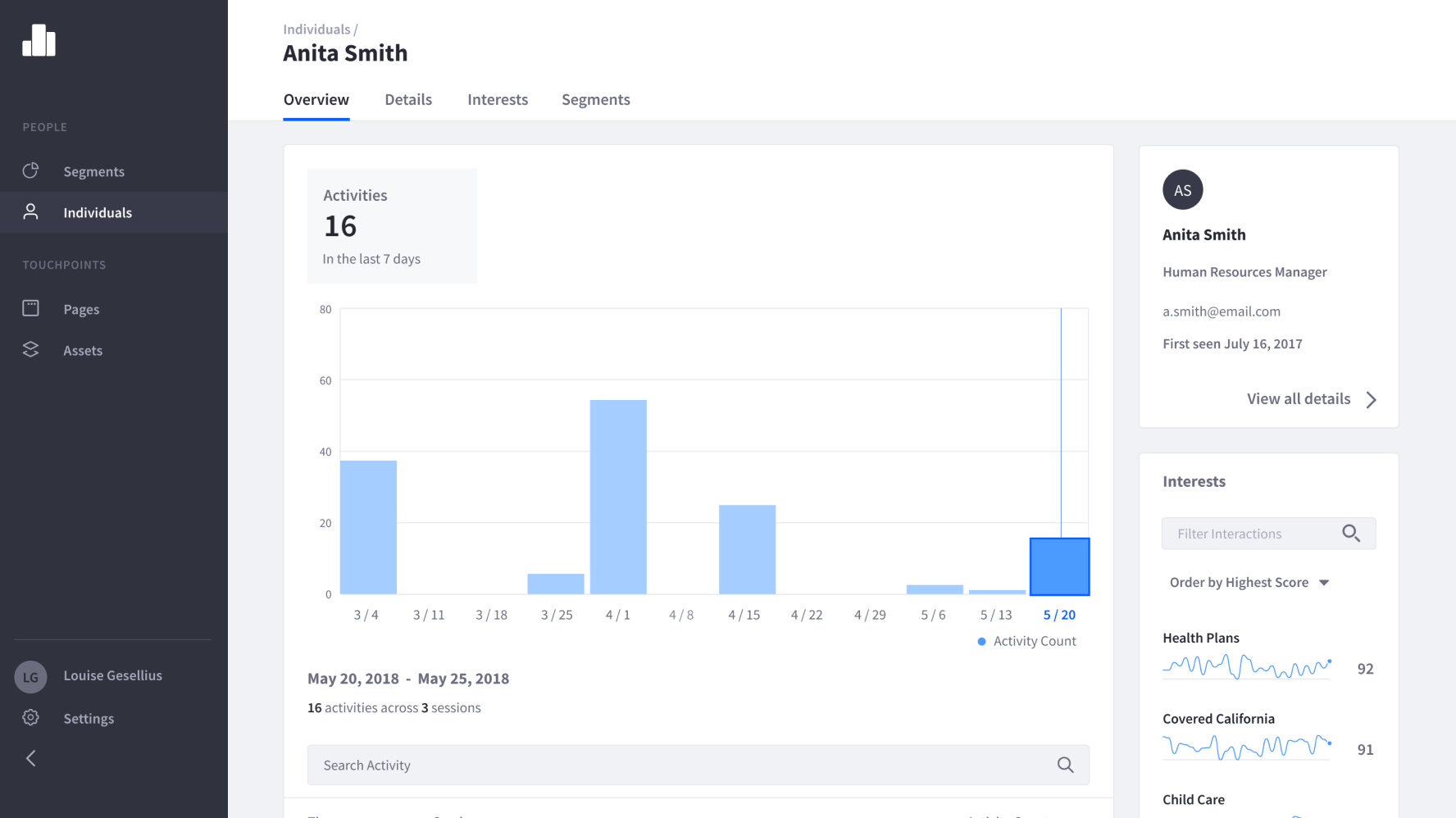Click the Assets layers icon
This screenshot has height=818, width=1456.
(x=30, y=349)
